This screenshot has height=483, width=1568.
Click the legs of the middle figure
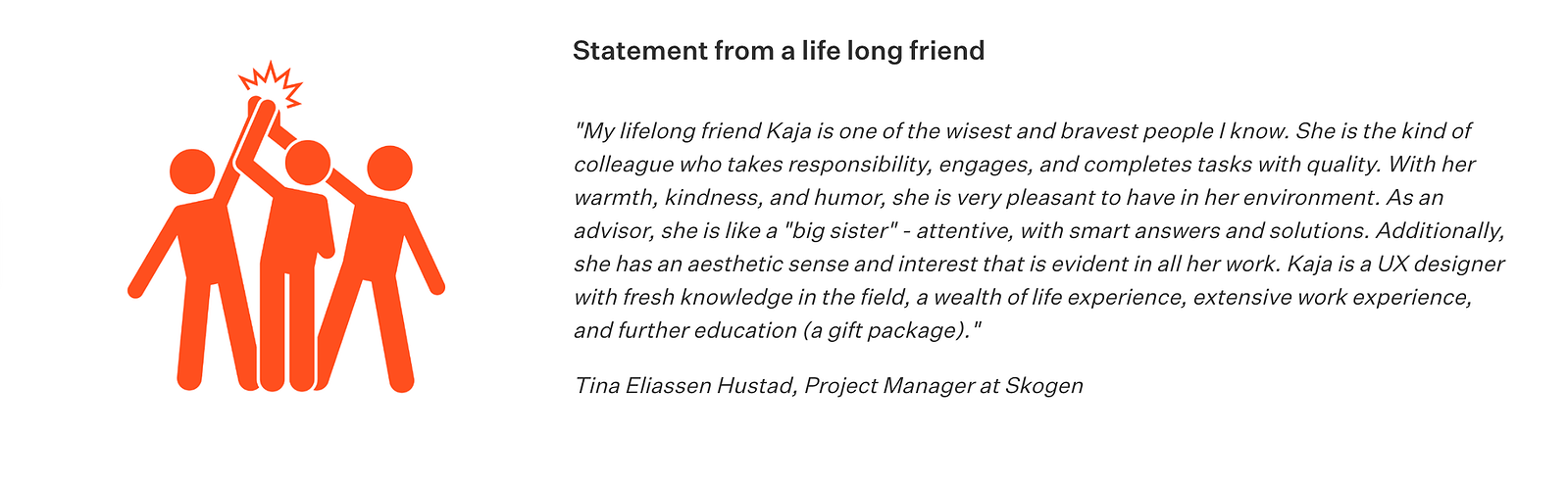coord(287,328)
